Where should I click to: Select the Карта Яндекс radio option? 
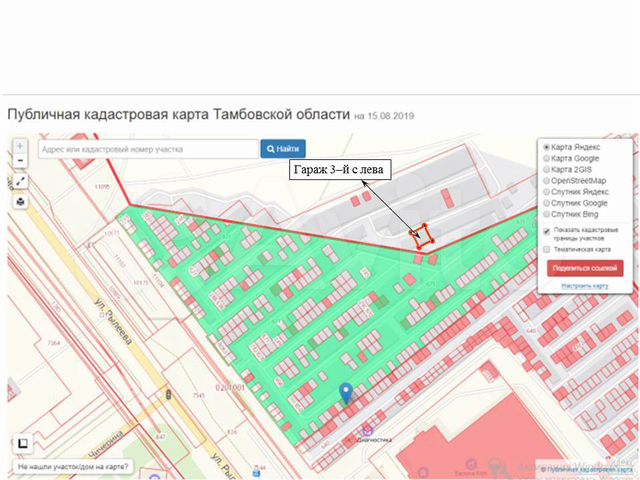[546, 147]
